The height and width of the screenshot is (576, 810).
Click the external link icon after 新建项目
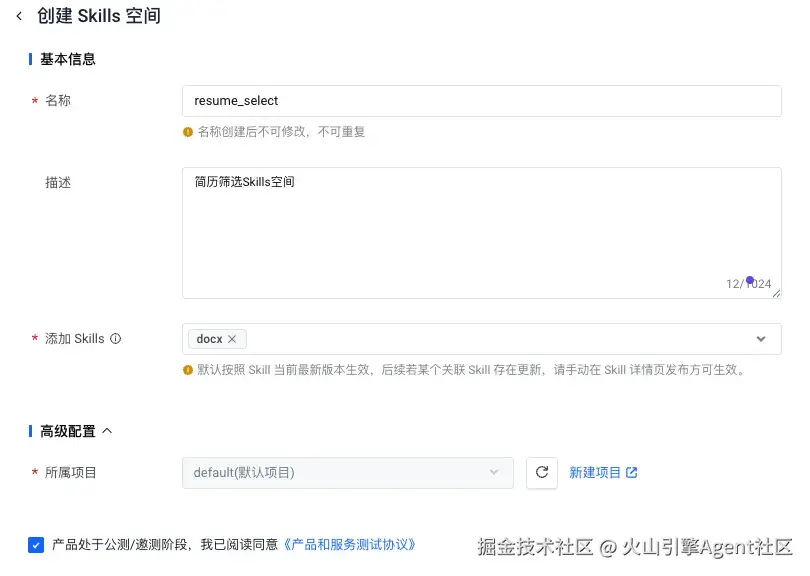pos(632,472)
